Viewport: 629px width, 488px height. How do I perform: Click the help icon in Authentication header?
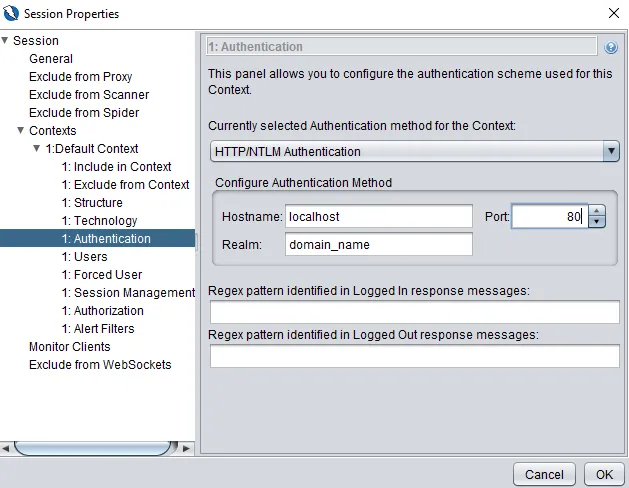click(611, 47)
